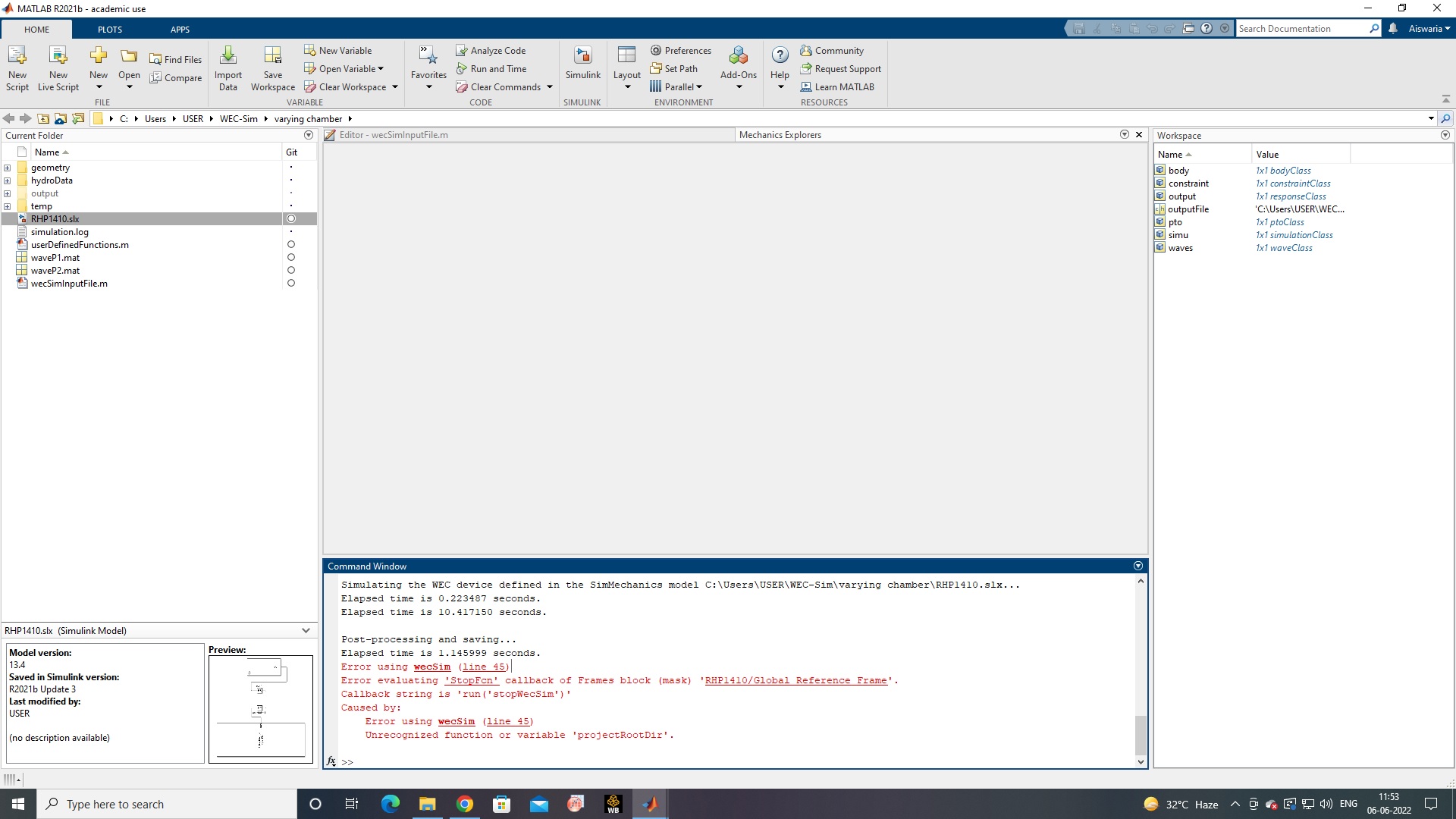Open Set Path dialog
1456x819 pixels.
676,68
